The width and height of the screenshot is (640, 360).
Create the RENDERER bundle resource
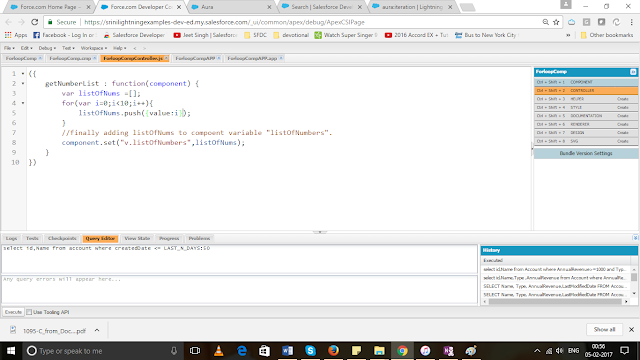[622, 124]
